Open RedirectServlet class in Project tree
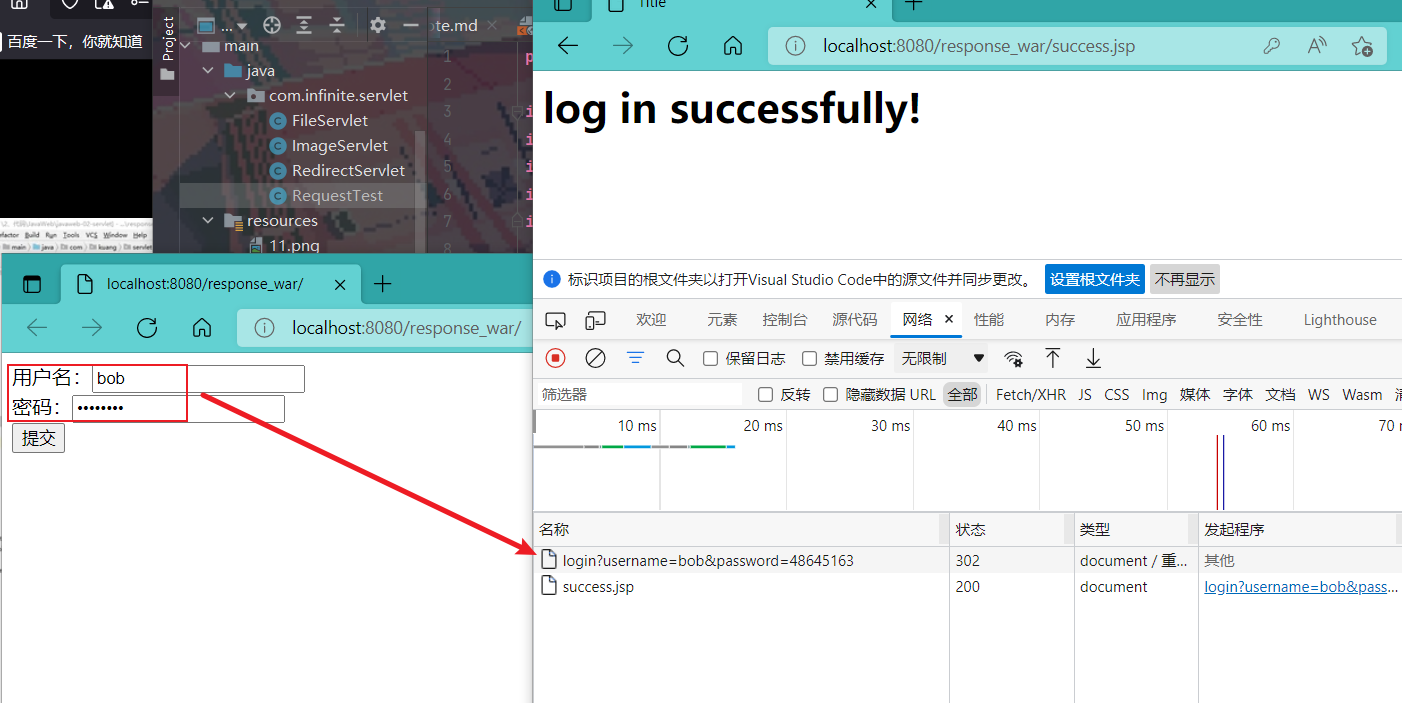 point(338,171)
